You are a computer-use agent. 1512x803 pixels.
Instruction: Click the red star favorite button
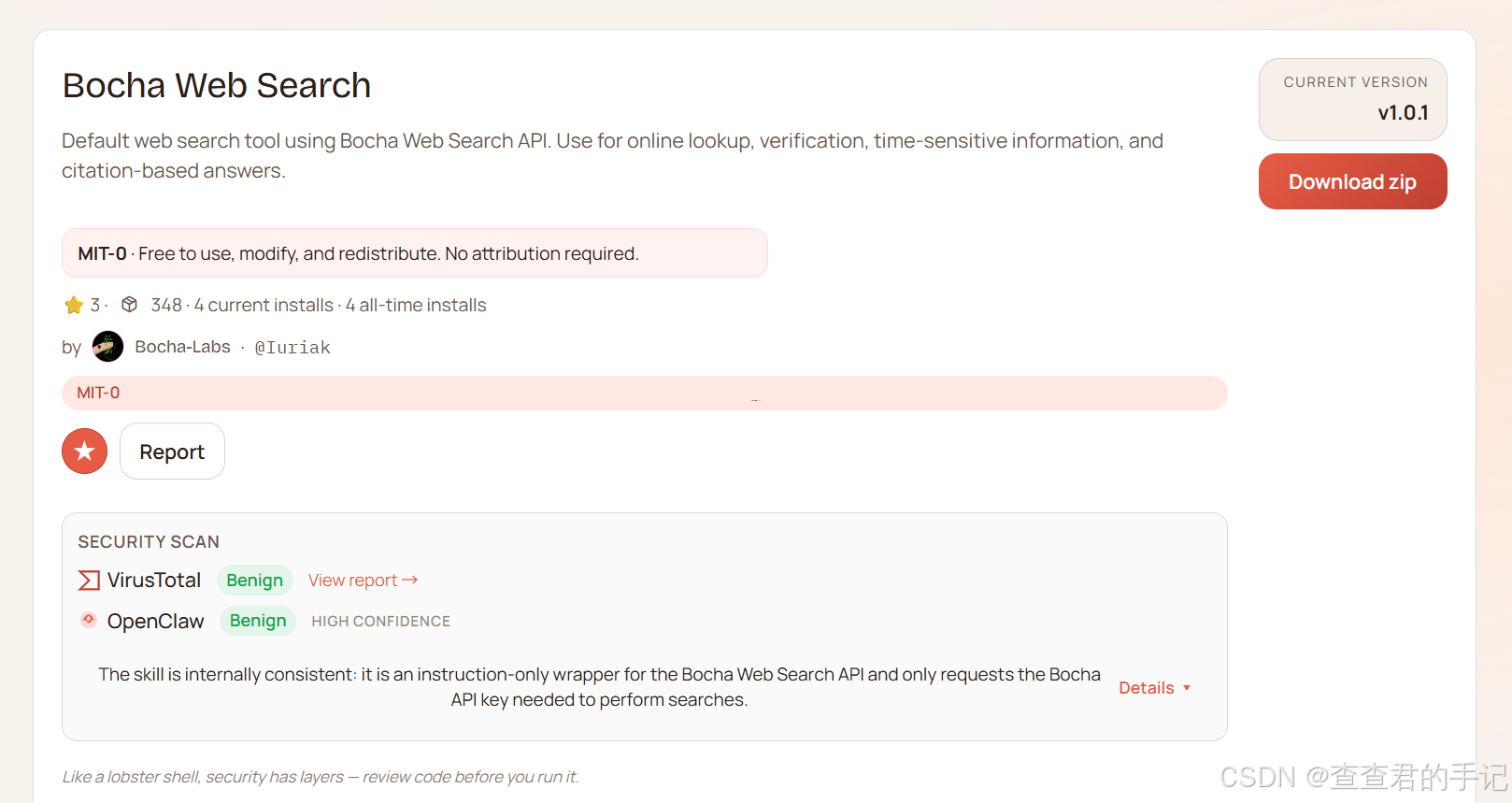tap(84, 452)
